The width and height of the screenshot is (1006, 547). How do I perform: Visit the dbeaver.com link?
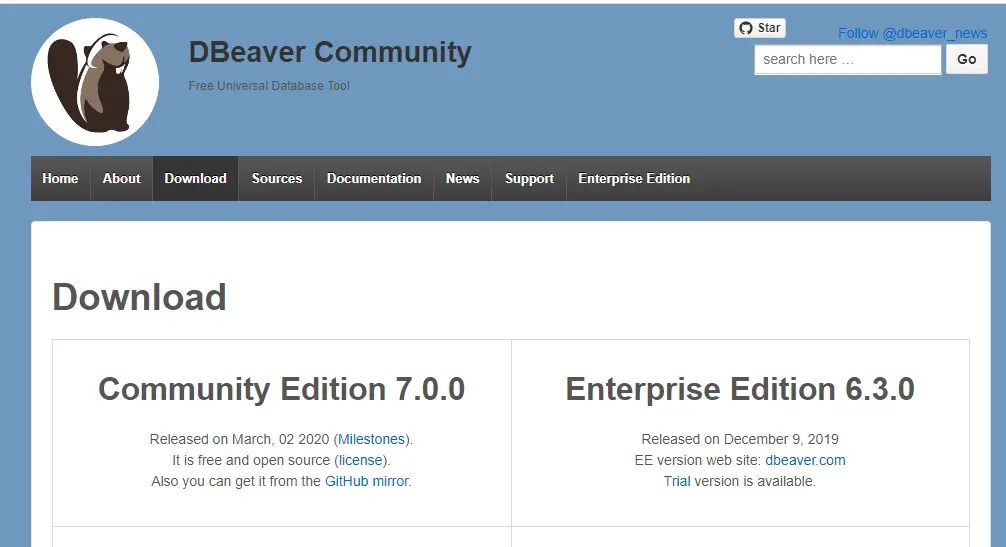tap(805, 460)
